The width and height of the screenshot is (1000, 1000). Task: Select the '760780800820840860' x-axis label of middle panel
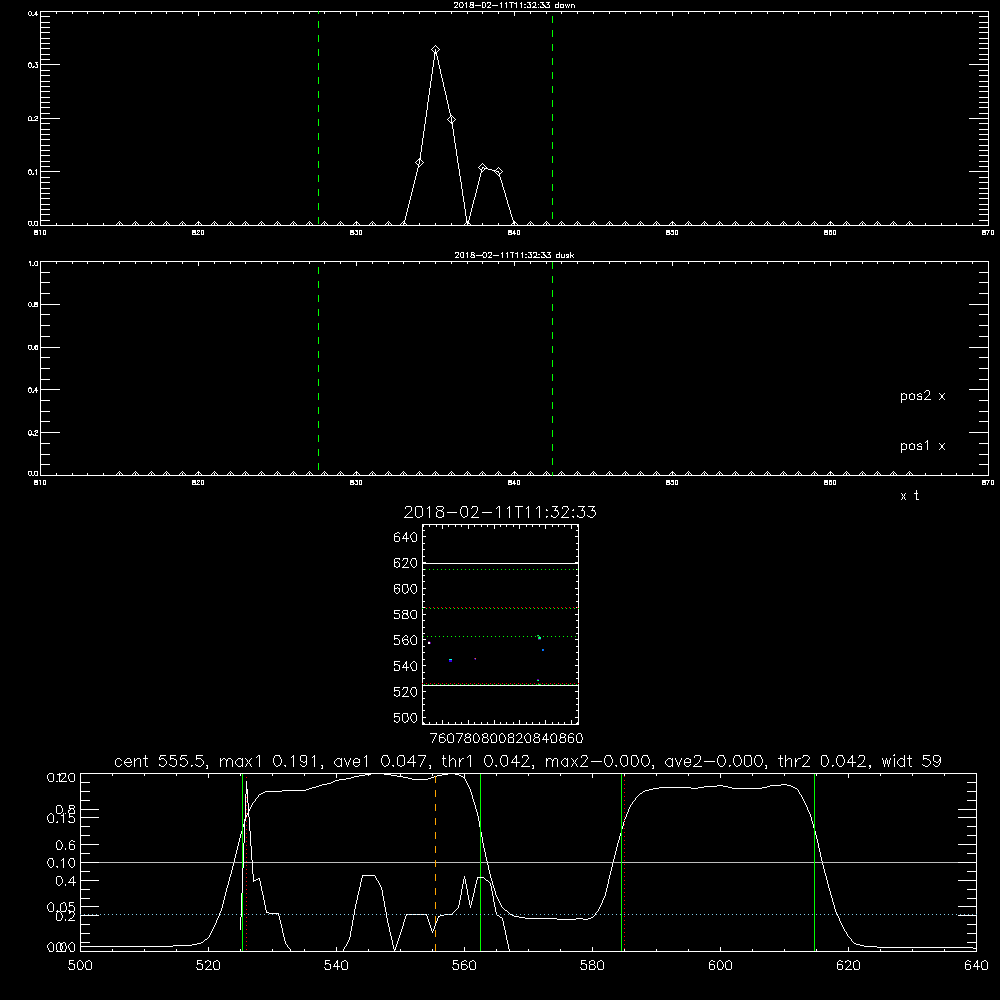point(506,739)
